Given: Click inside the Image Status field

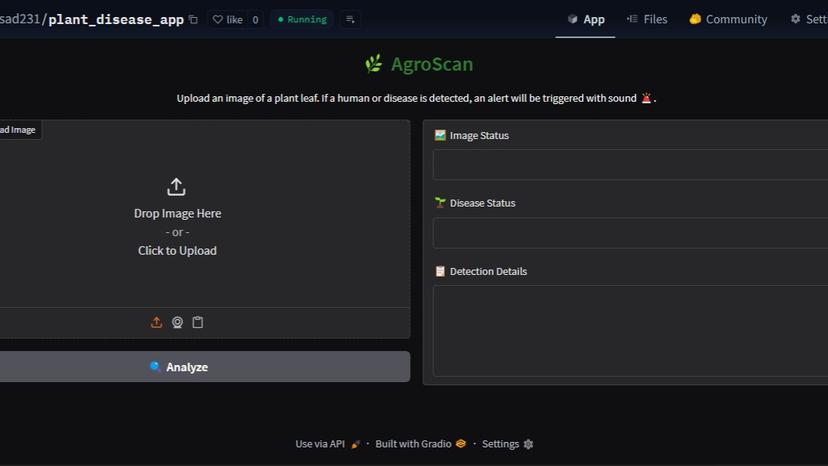Looking at the screenshot, I should pos(630,165).
